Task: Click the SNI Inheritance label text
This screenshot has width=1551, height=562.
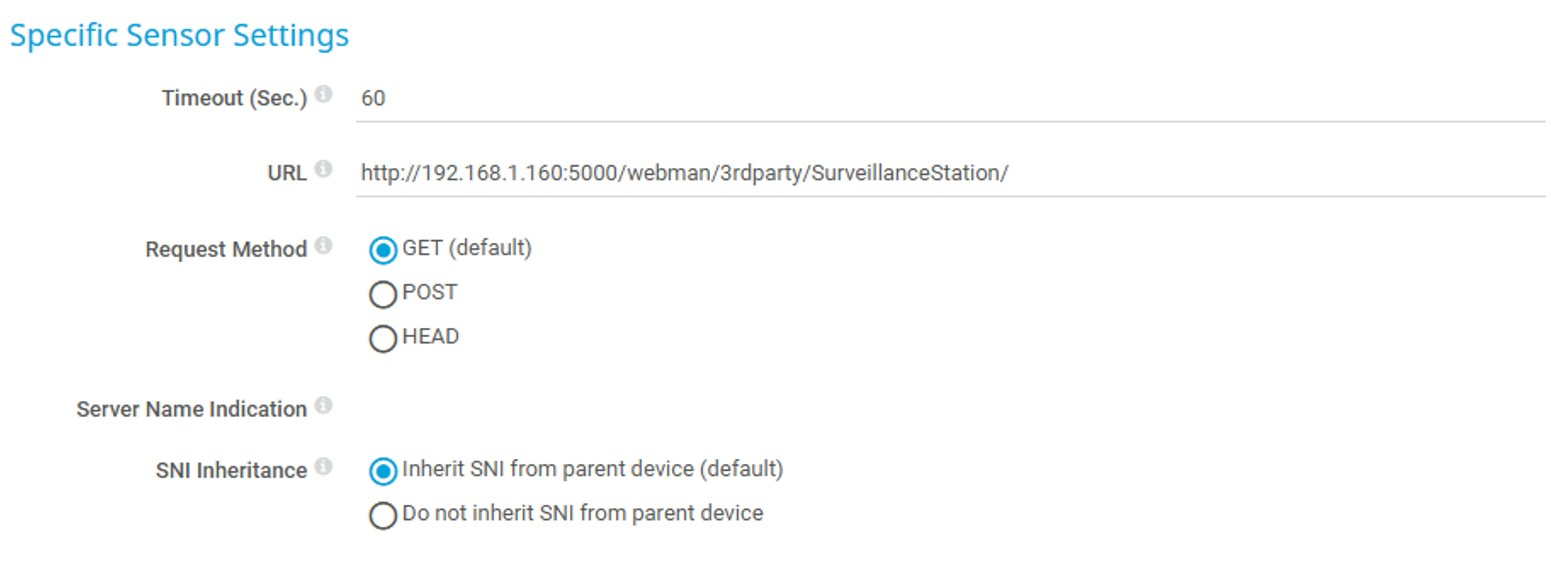Action: (x=231, y=471)
